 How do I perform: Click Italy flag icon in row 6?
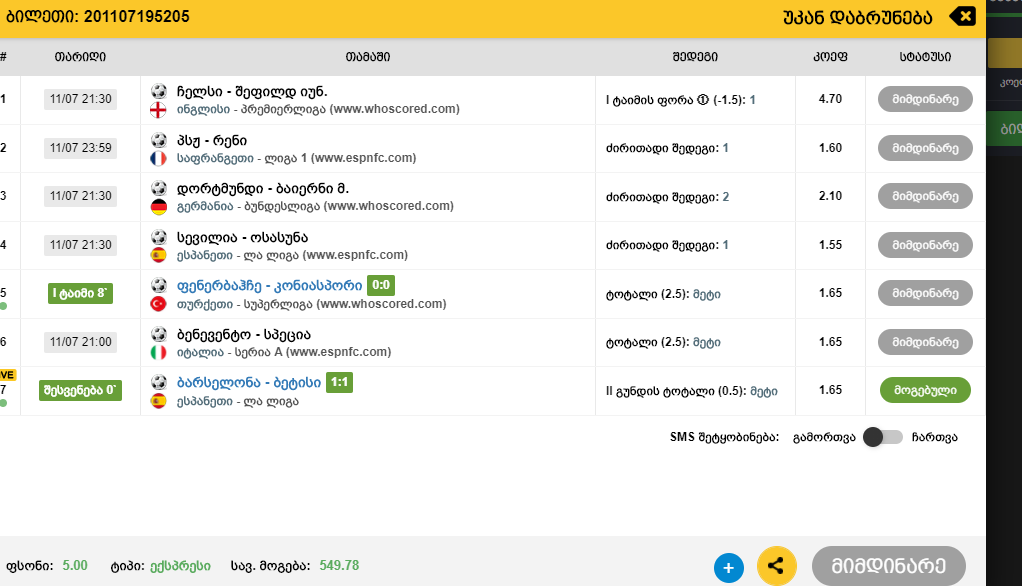(158, 353)
